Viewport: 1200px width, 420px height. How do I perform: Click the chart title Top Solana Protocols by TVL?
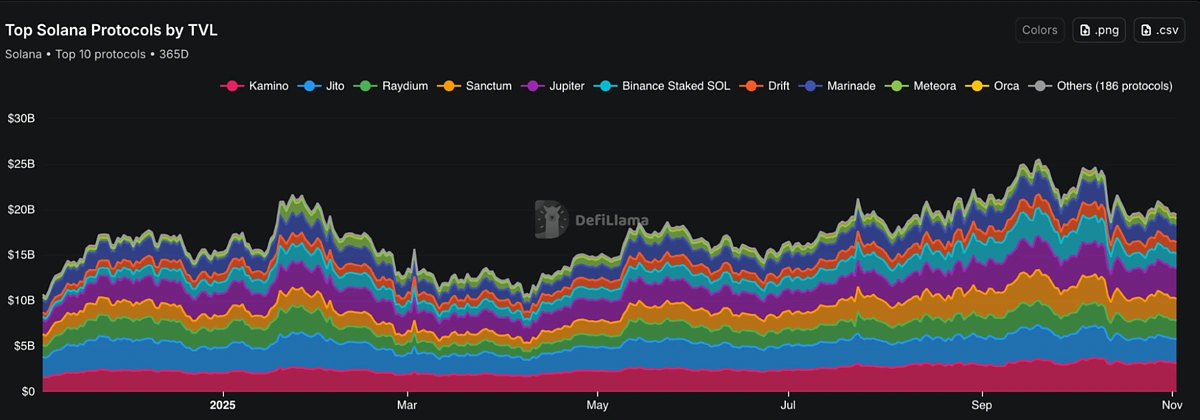[112, 31]
